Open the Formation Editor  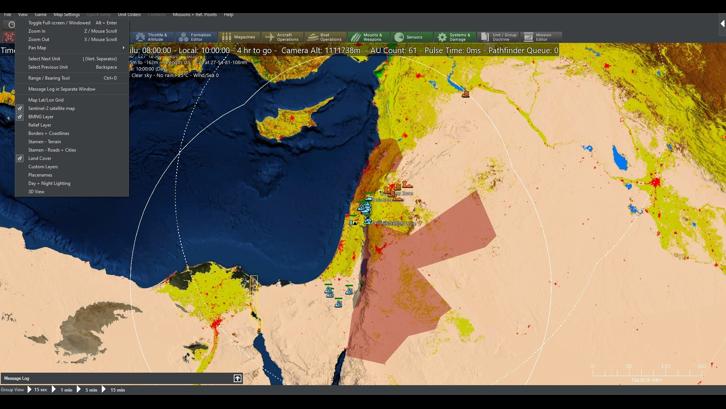coord(196,37)
